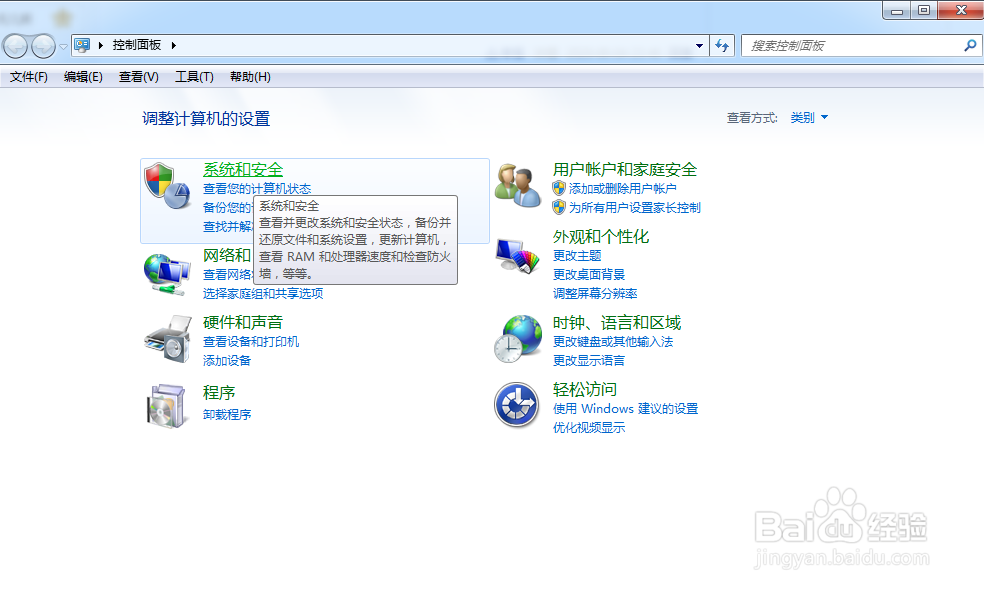Screen dimensions: 984x592
Task: Click the 硬件和声音 printer icon
Action: point(166,337)
